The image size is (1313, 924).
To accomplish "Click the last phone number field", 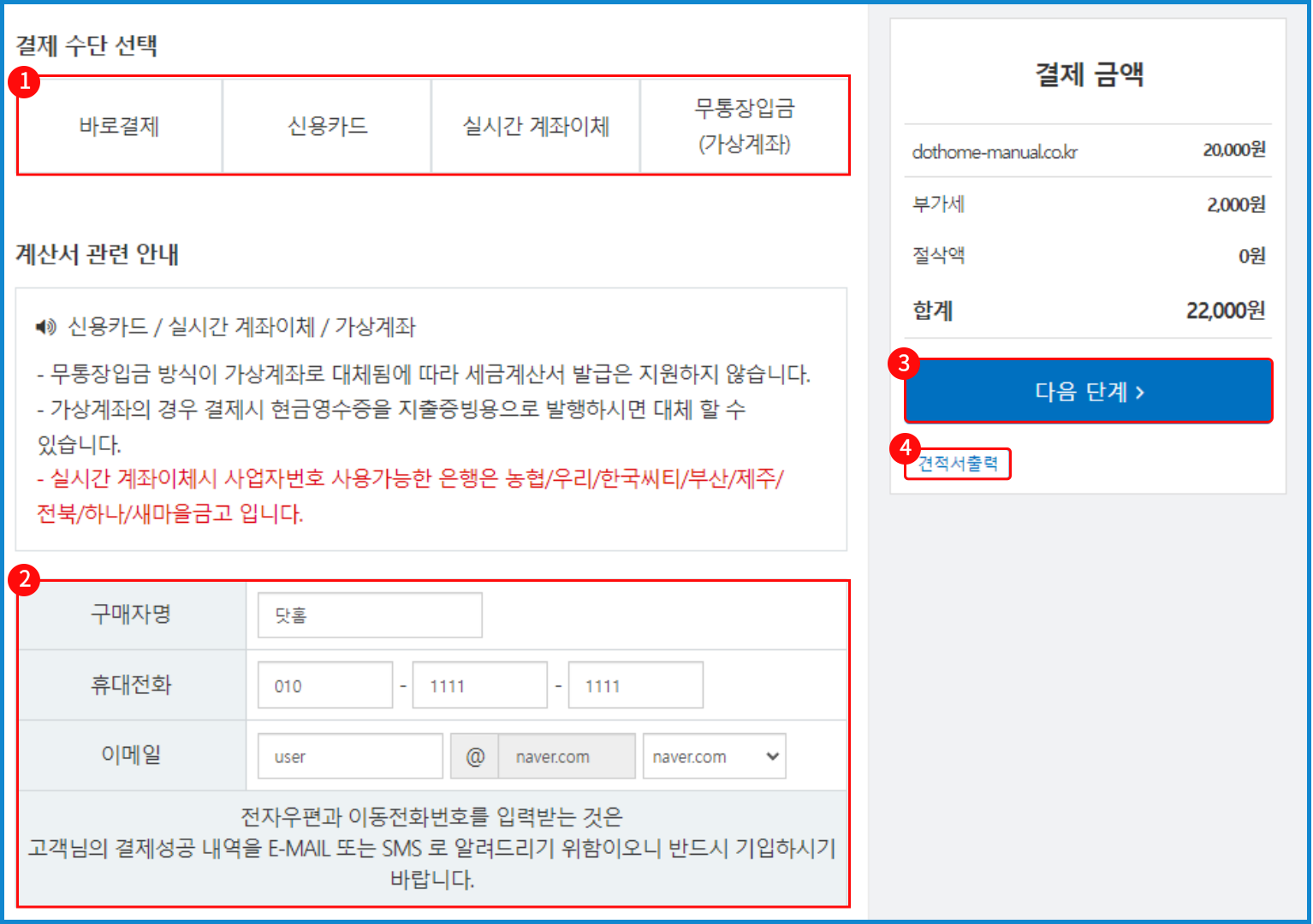I will (635, 685).
